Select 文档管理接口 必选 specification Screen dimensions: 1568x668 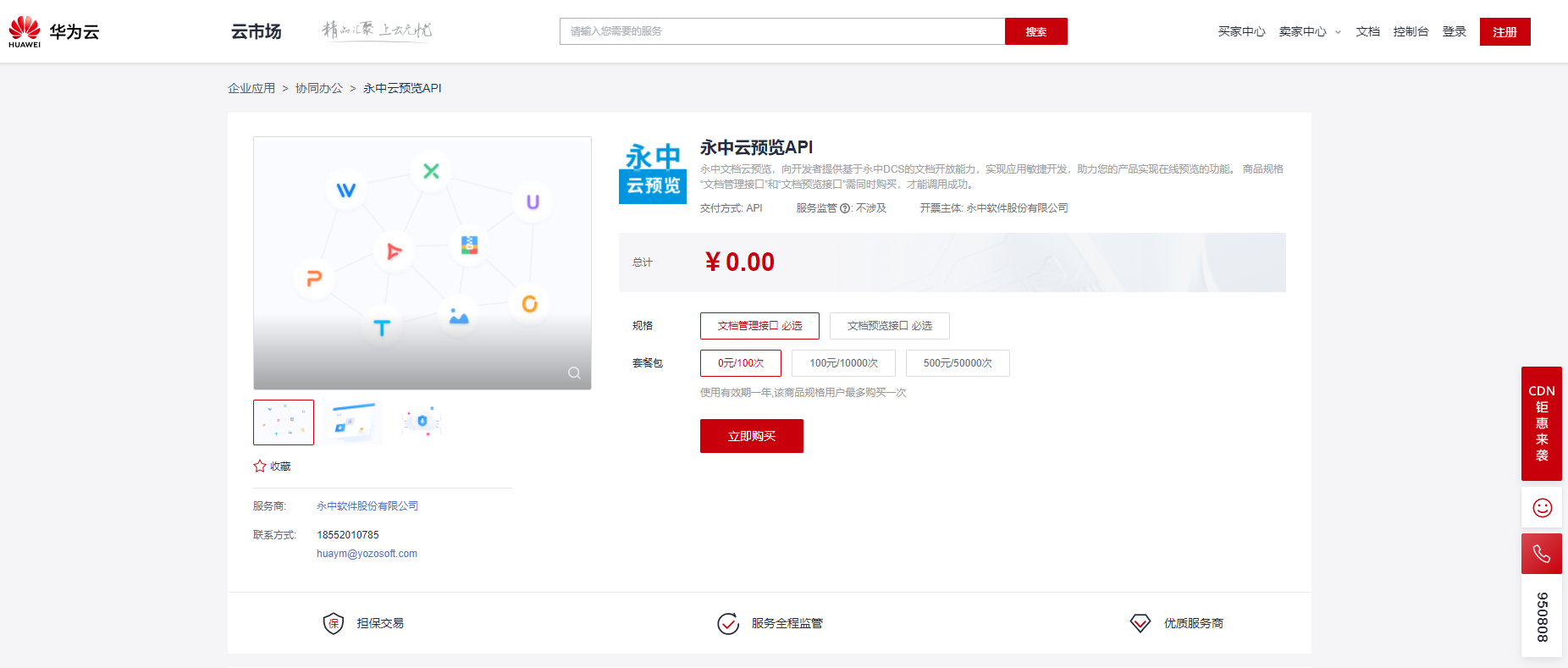coord(759,326)
